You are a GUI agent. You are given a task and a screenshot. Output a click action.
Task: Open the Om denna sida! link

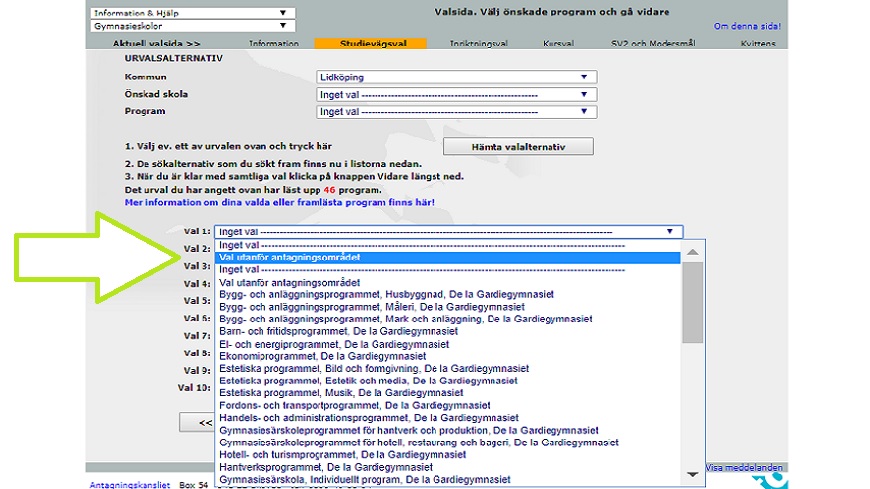(747, 26)
